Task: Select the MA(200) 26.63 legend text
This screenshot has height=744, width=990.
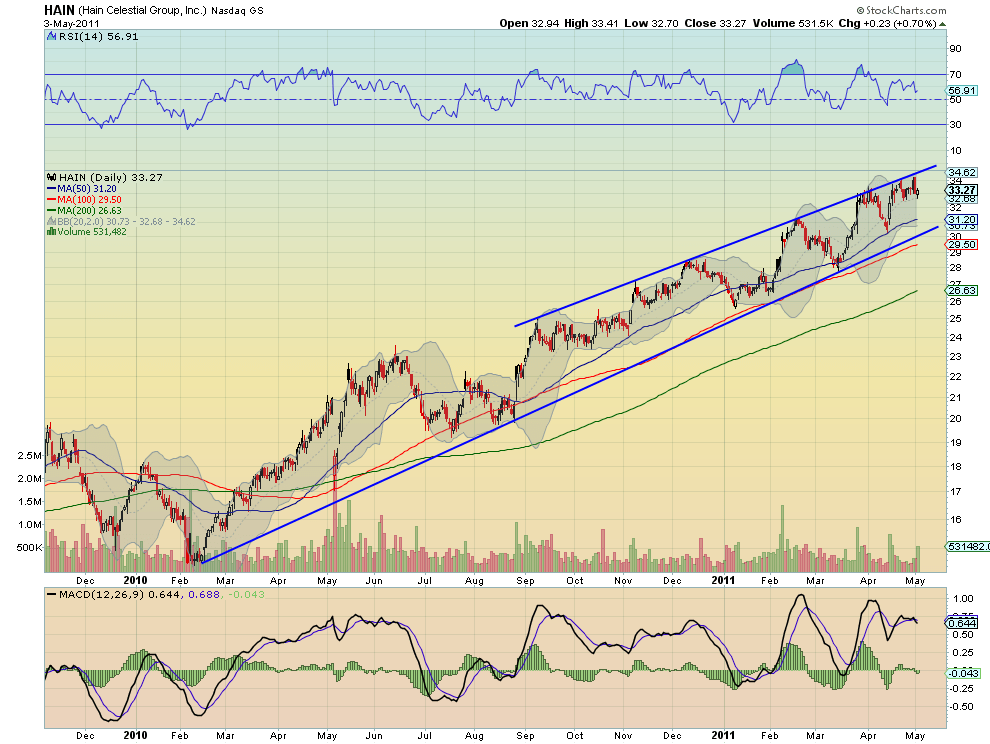Action: click(x=89, y=210)
